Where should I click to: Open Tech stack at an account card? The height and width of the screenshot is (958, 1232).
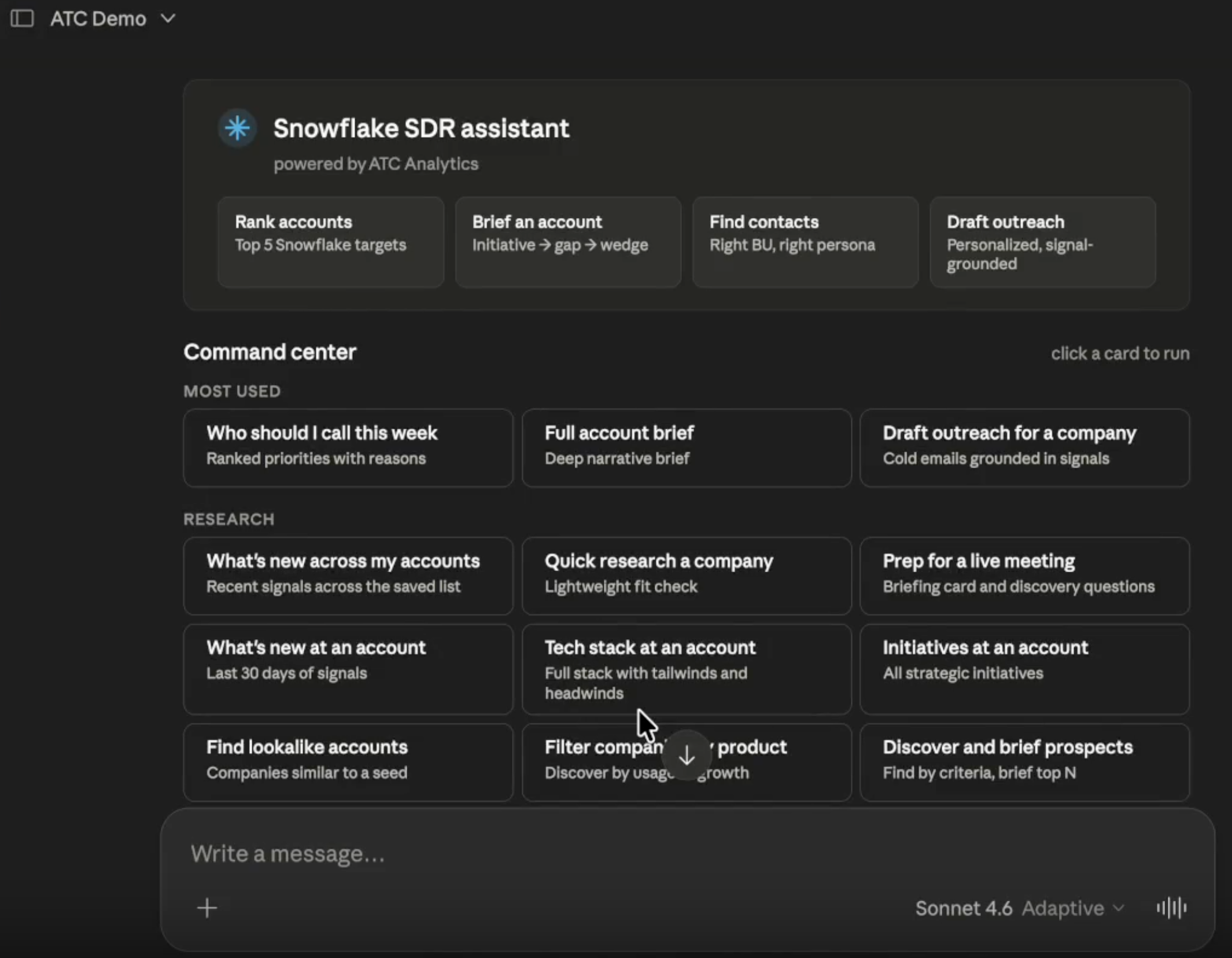687,669
